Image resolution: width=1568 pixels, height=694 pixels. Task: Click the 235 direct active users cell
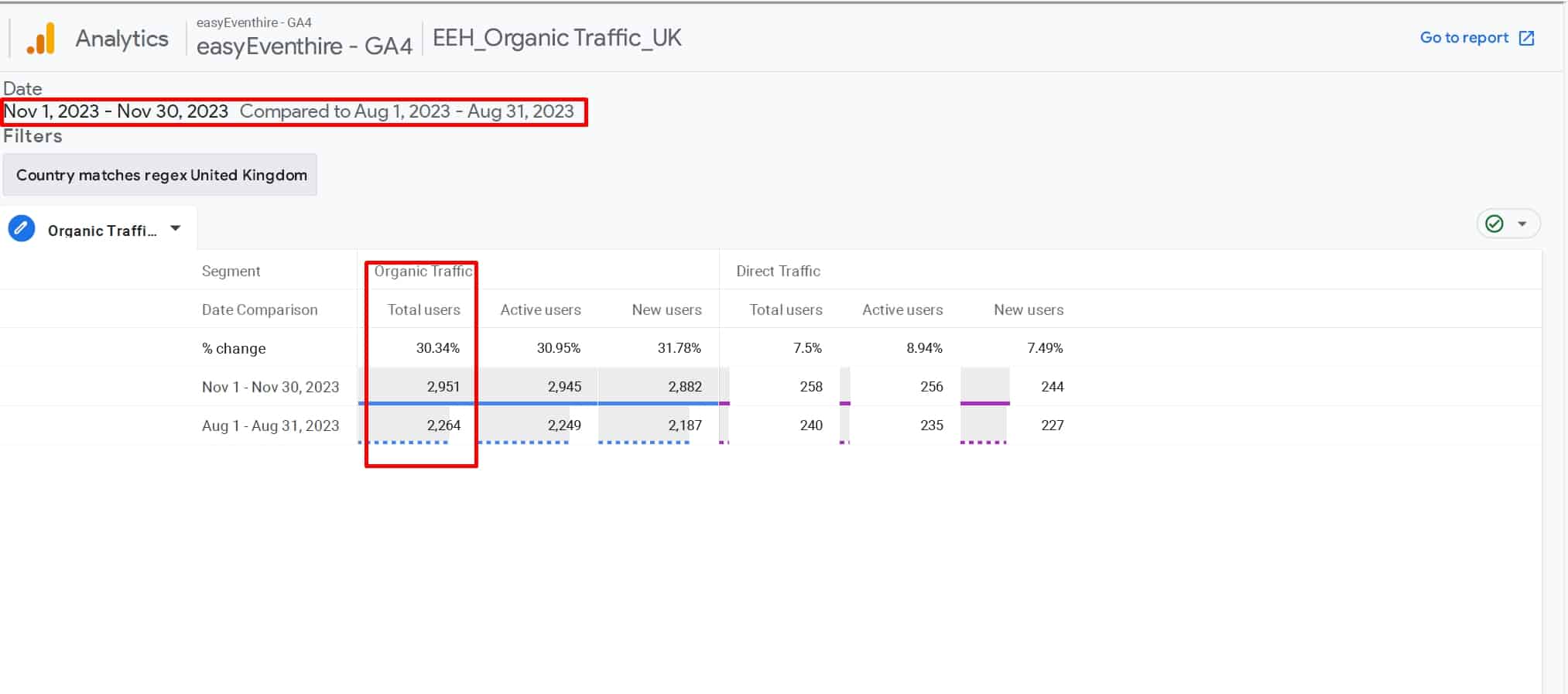tap(932, 426)
